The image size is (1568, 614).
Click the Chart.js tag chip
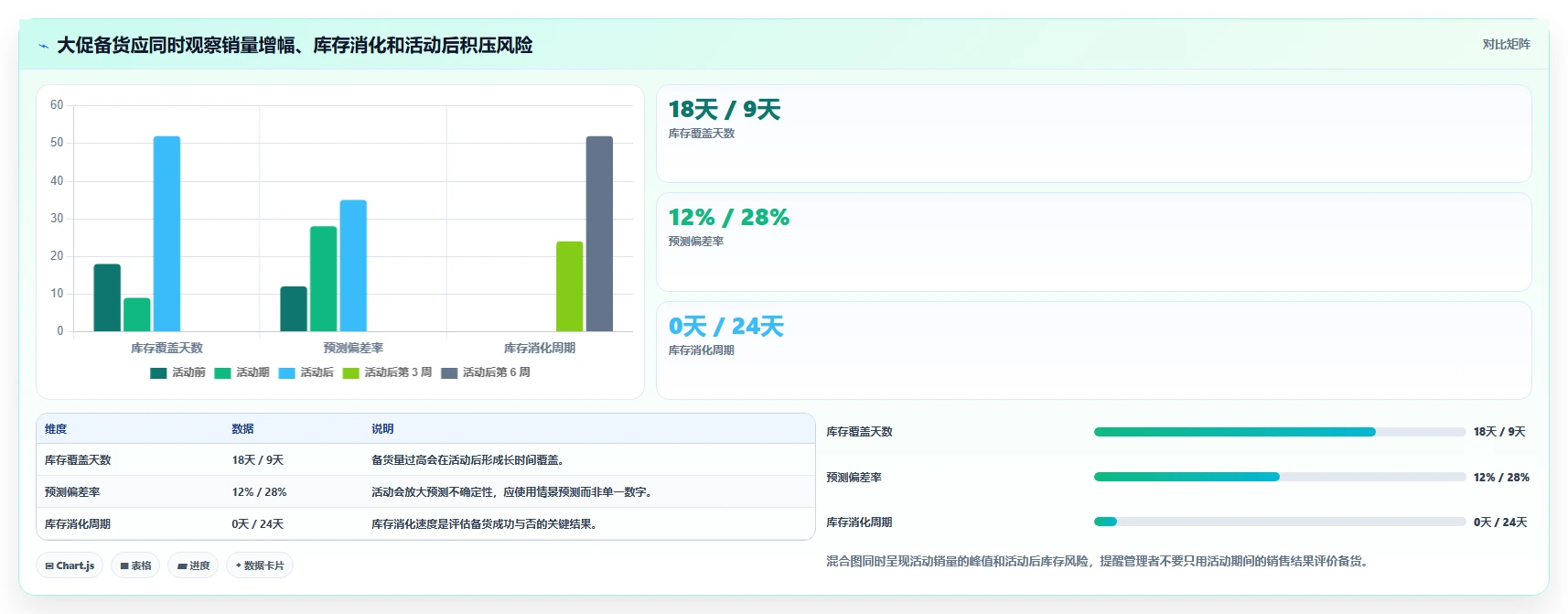coord(70,566)
